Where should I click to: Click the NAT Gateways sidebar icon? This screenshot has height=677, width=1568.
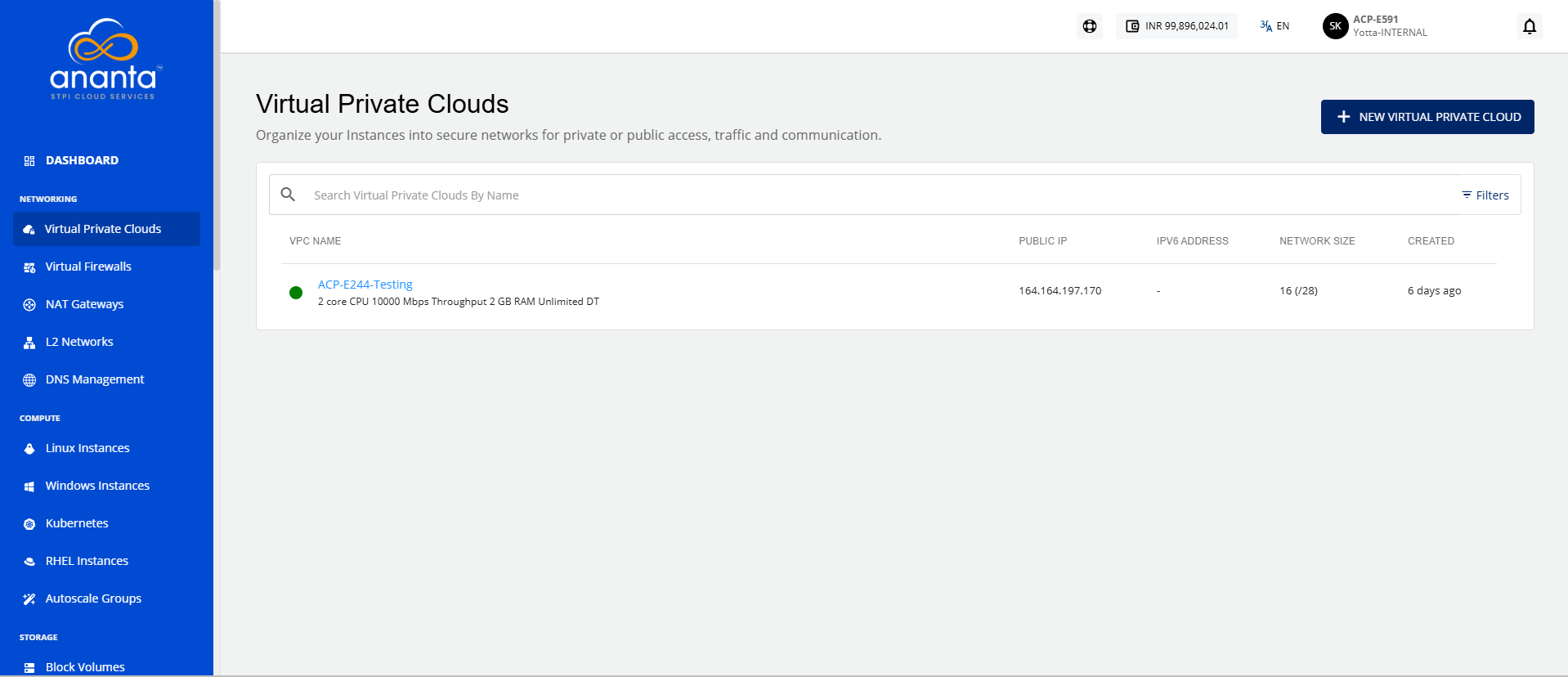29,305
